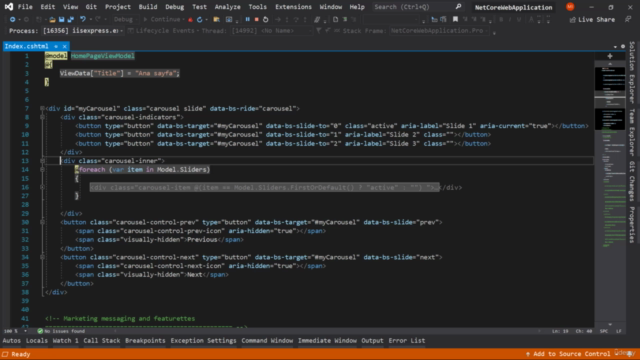The image size is (640, 360).
Task: Click the Open File folder icon
Action: (52, 19)
